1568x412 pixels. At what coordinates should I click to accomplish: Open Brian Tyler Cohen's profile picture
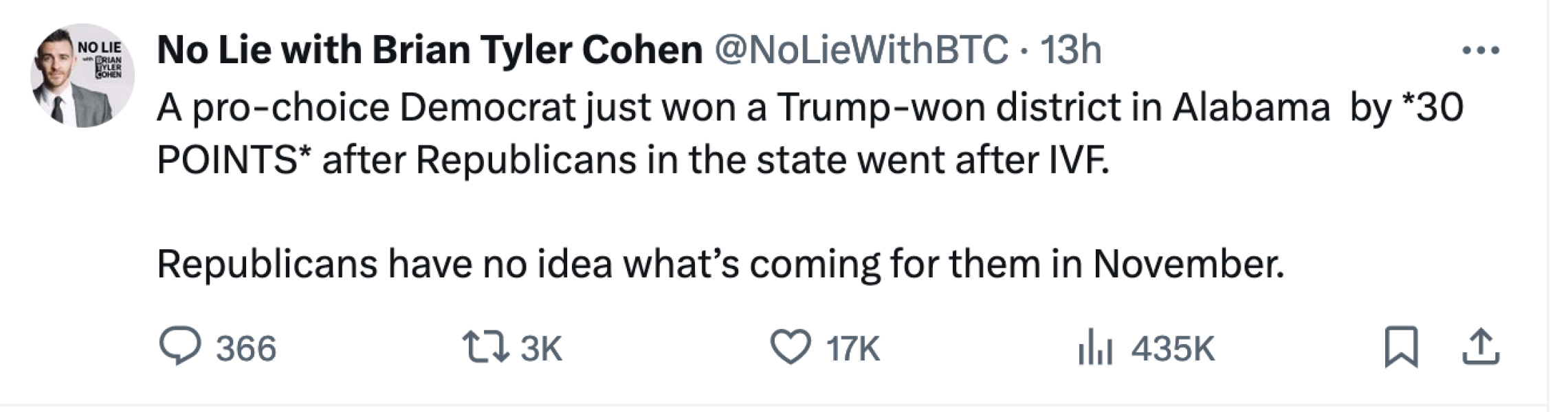click(82, 78)
